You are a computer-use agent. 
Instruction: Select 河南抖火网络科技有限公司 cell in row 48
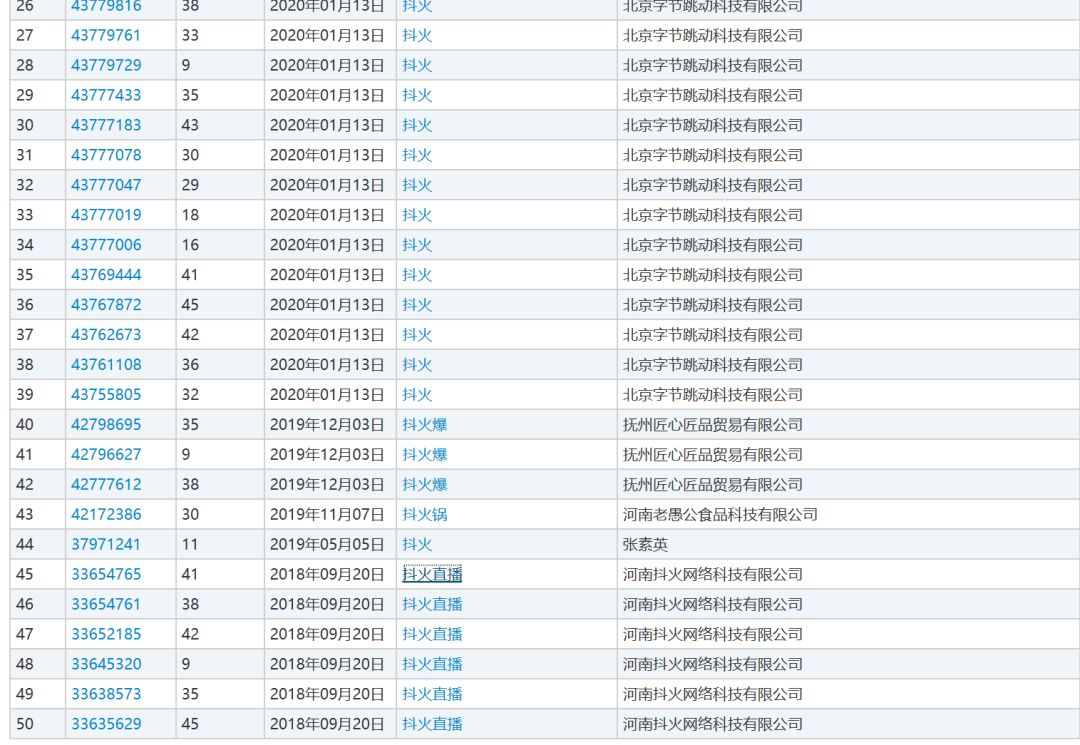(x=848, y=664)
